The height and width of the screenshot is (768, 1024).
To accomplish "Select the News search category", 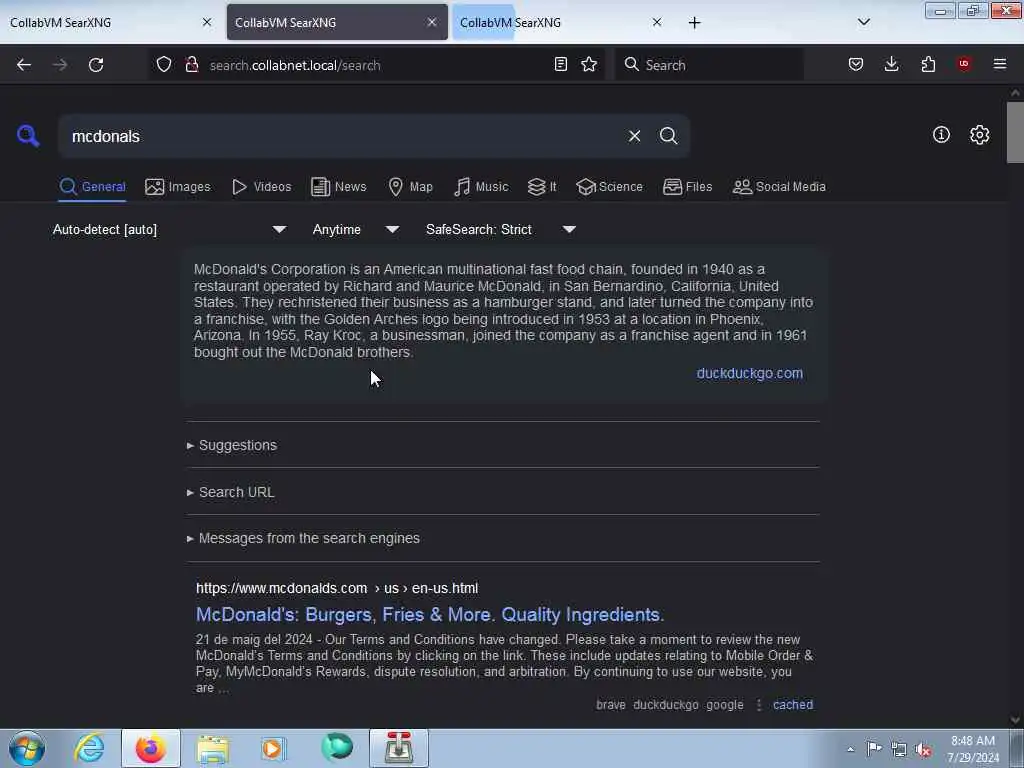I will click(339, 187).
